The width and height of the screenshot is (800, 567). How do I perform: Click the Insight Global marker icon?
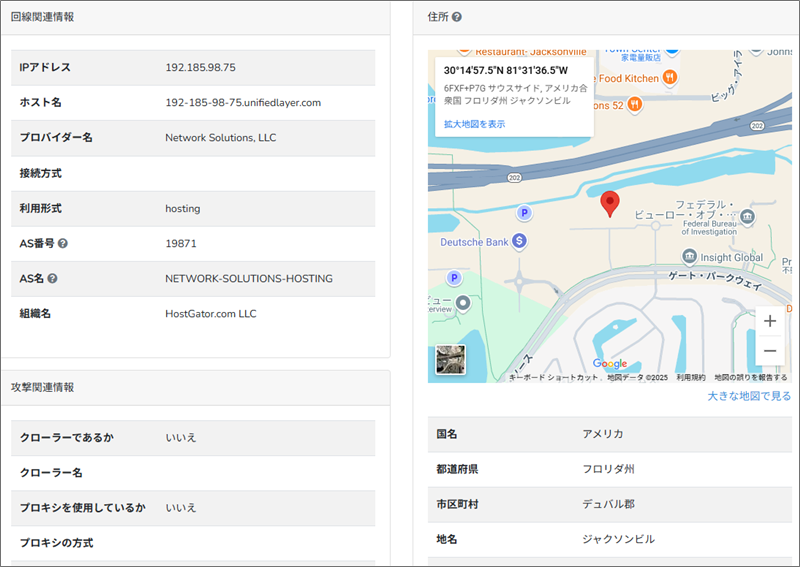click(689, 256)
